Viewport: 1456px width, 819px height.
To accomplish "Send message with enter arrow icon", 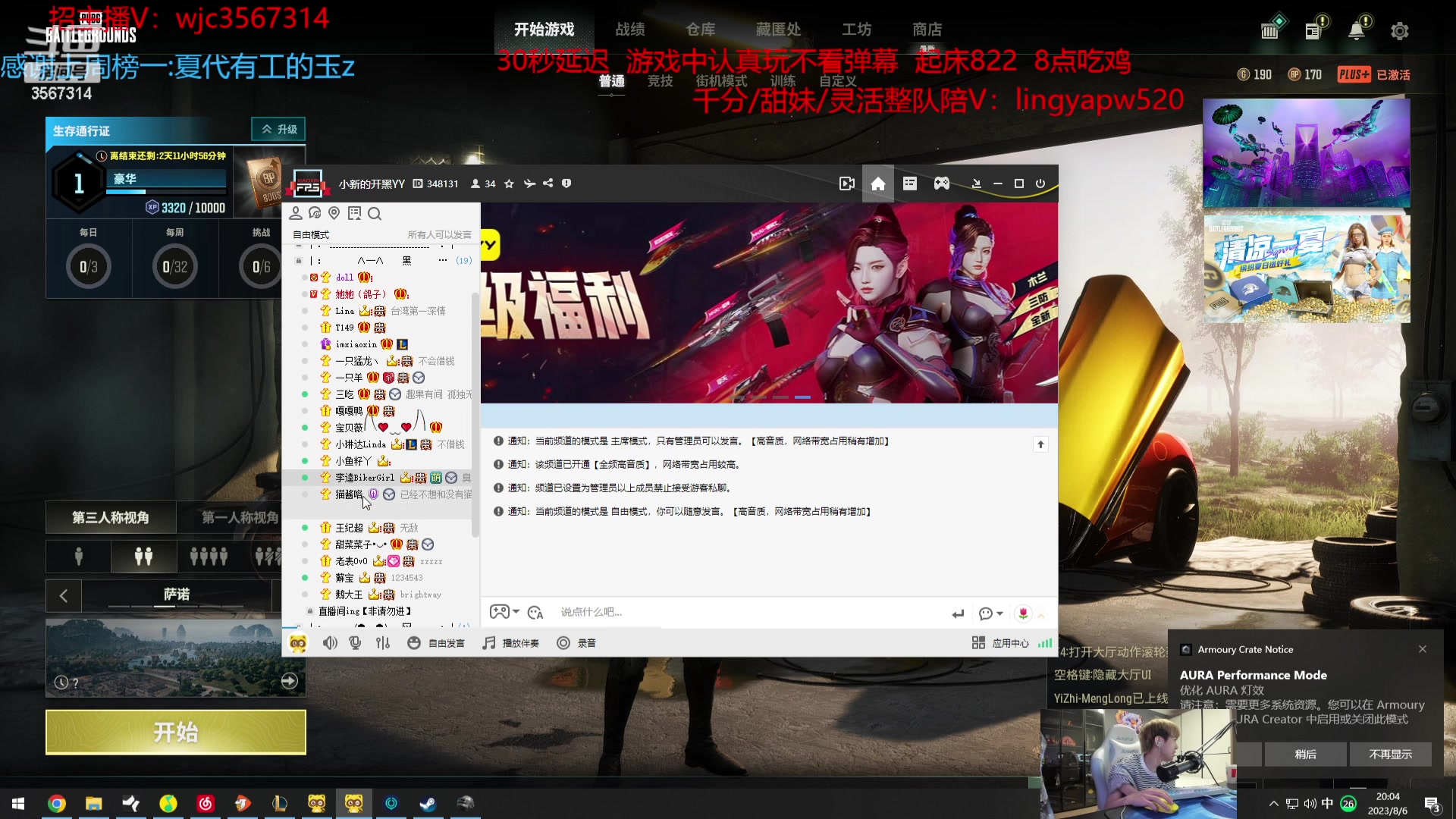I will coord(958,613).
